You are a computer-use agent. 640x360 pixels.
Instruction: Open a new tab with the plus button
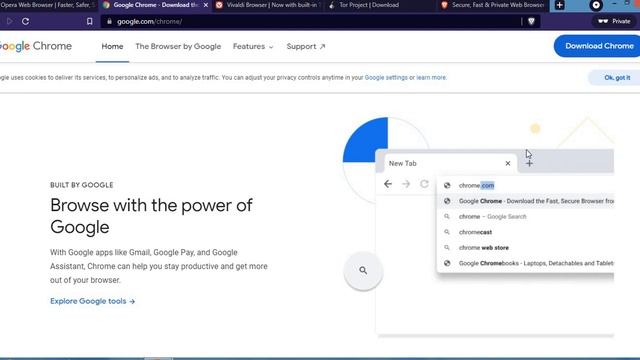[560, 5]
